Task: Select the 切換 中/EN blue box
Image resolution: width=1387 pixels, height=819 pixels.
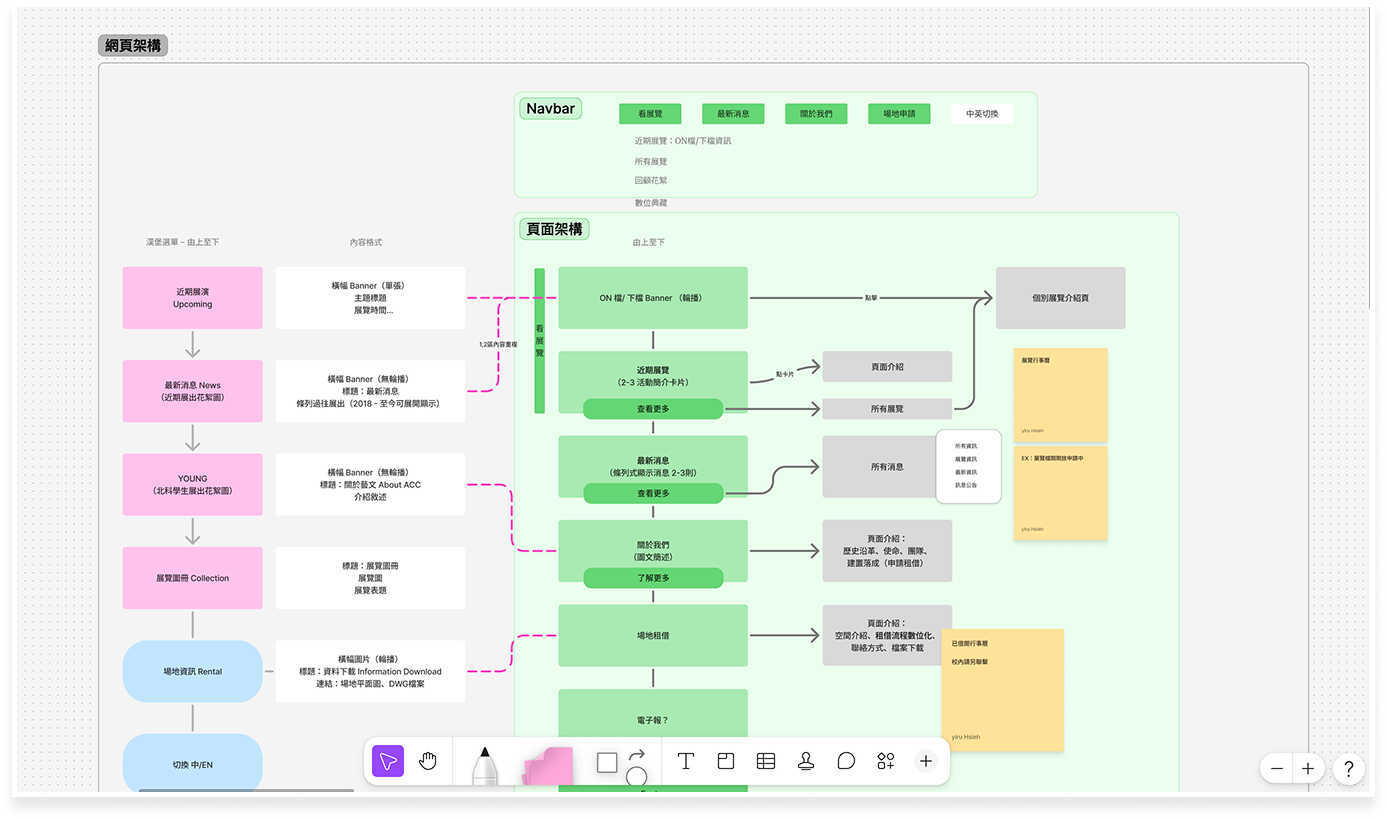Action: point(193,765)
